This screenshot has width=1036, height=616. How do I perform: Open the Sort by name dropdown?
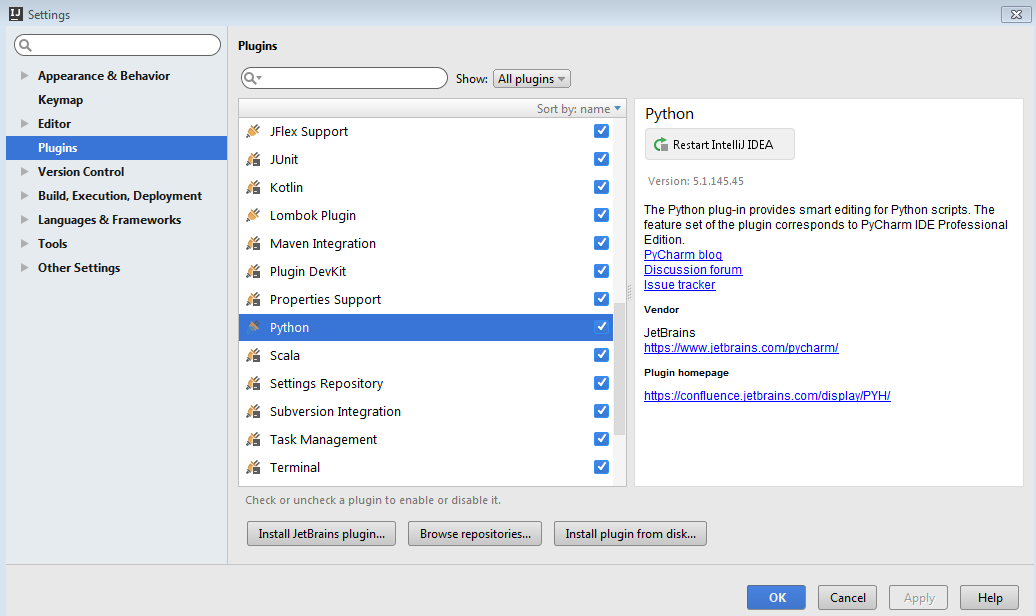pos(579,108)
